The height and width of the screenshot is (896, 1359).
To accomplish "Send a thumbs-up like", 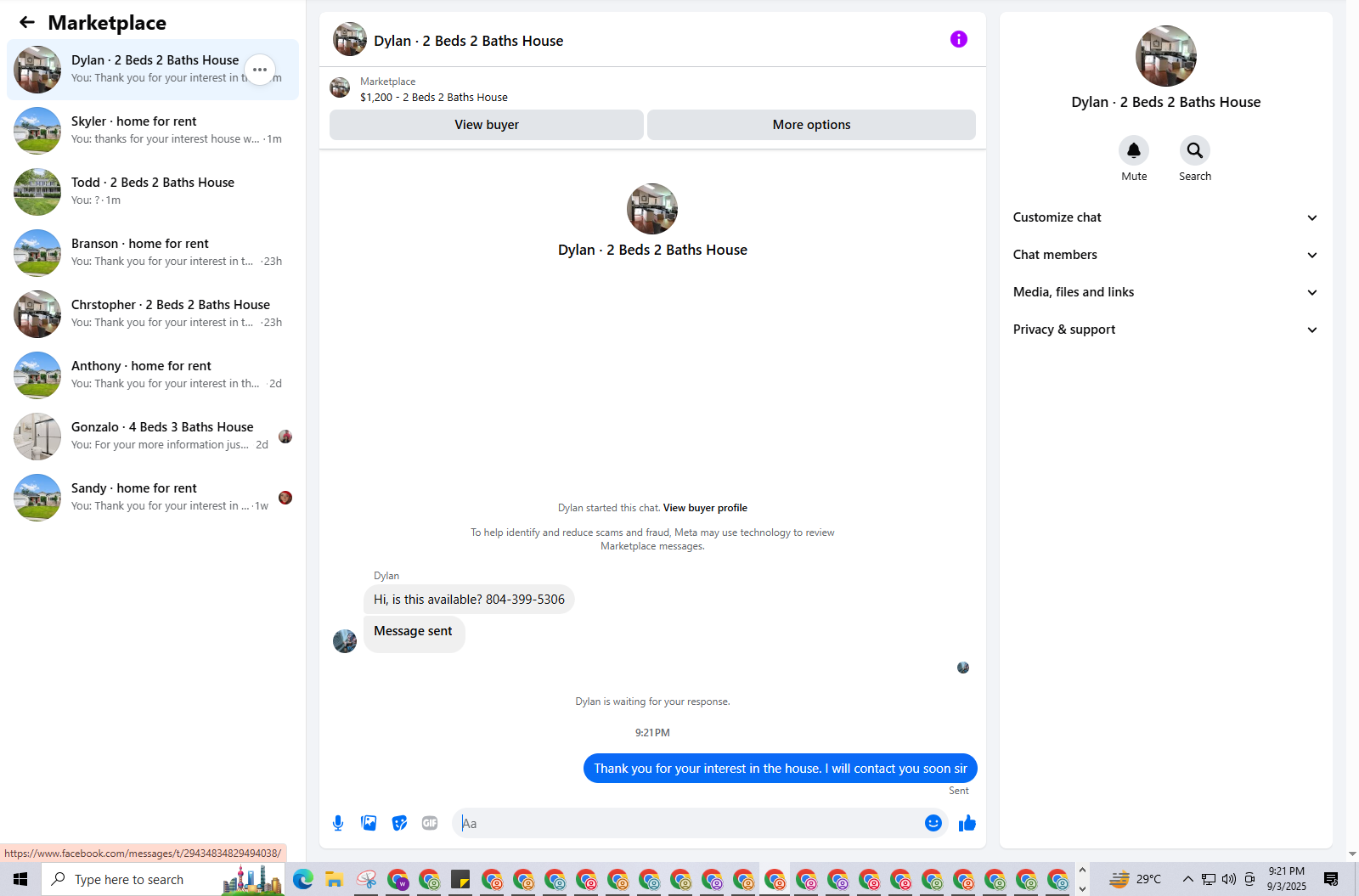I will coord(967,823).
